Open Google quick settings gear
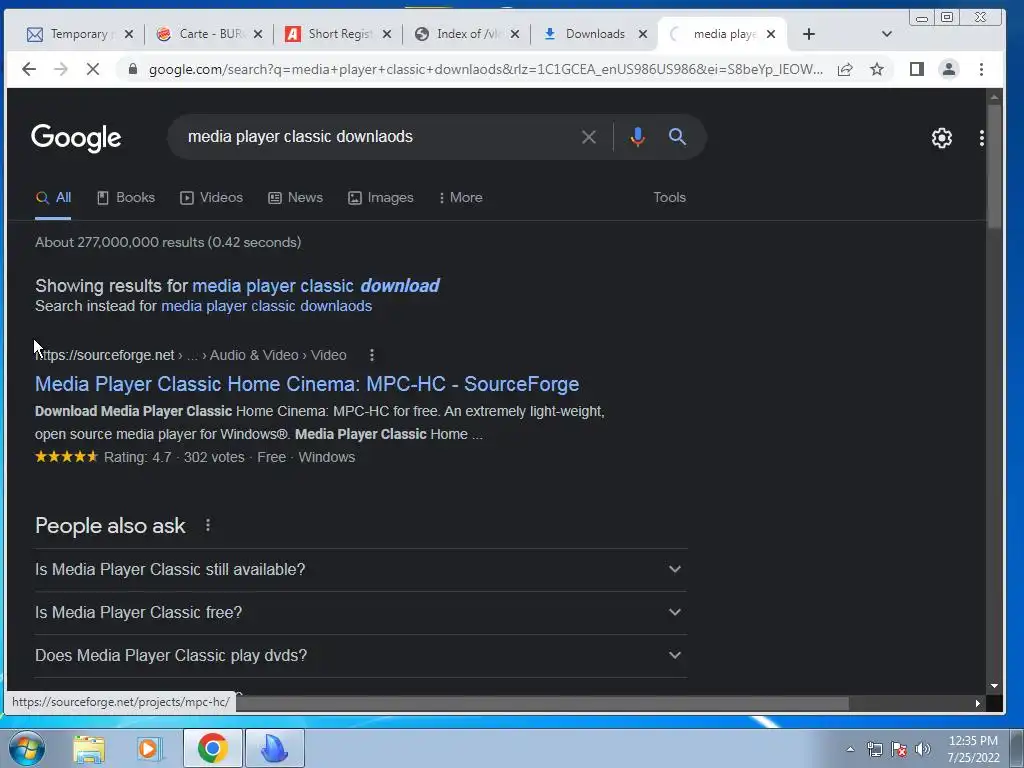 click(942, 138)
